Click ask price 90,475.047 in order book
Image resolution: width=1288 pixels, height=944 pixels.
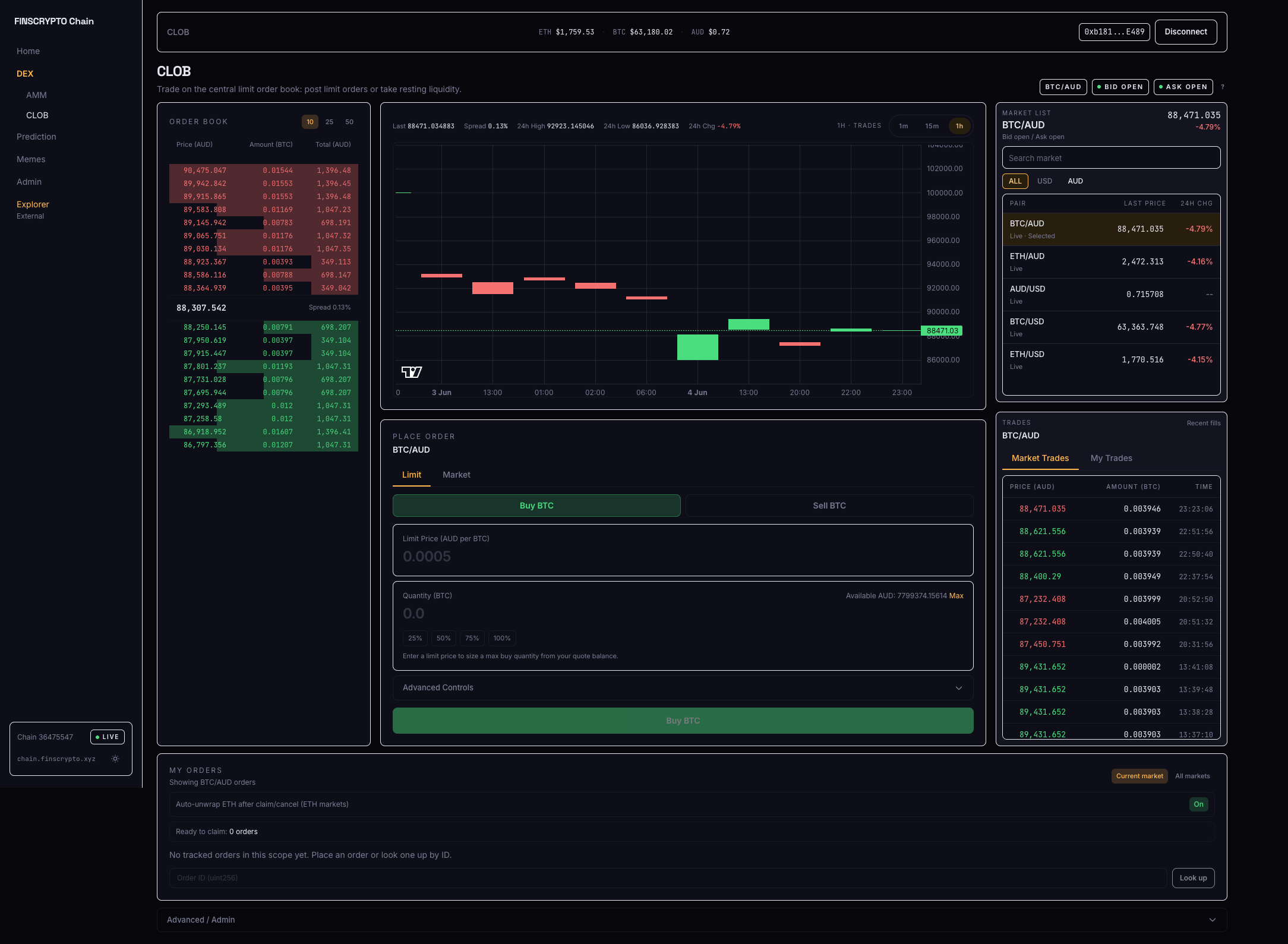(204, 171)
